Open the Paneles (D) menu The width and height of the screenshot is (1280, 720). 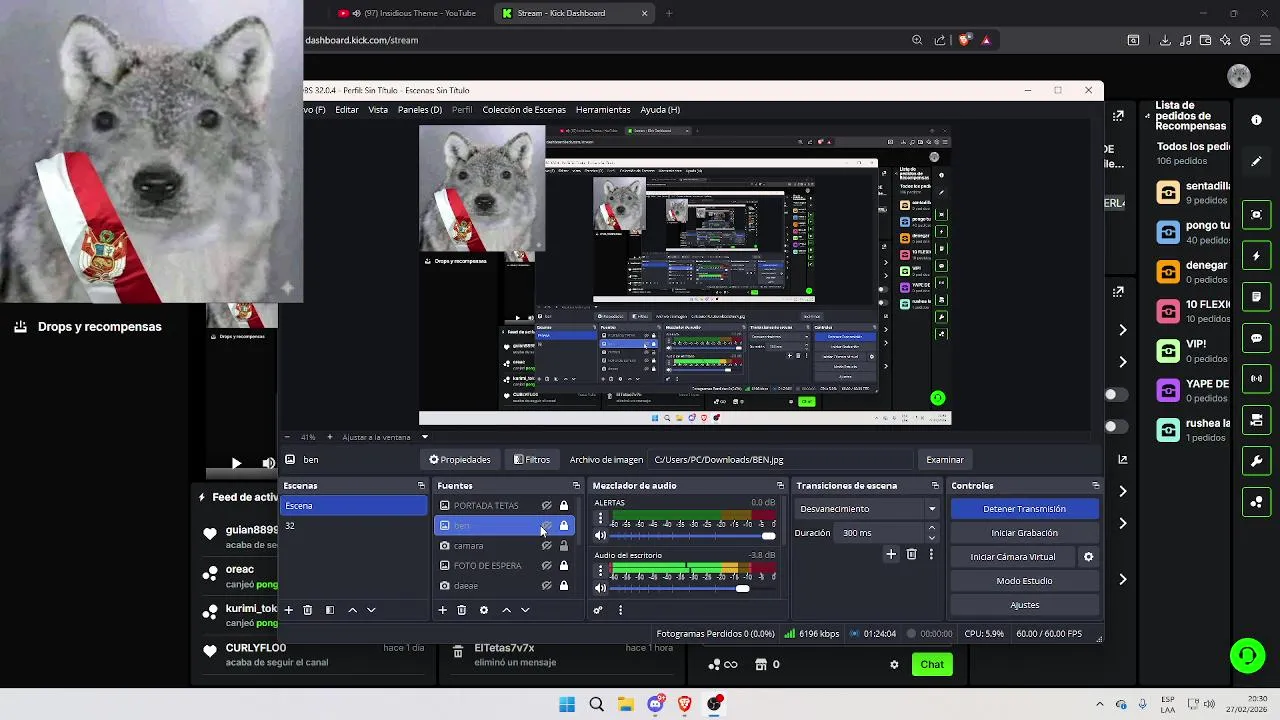coord(420,110)
